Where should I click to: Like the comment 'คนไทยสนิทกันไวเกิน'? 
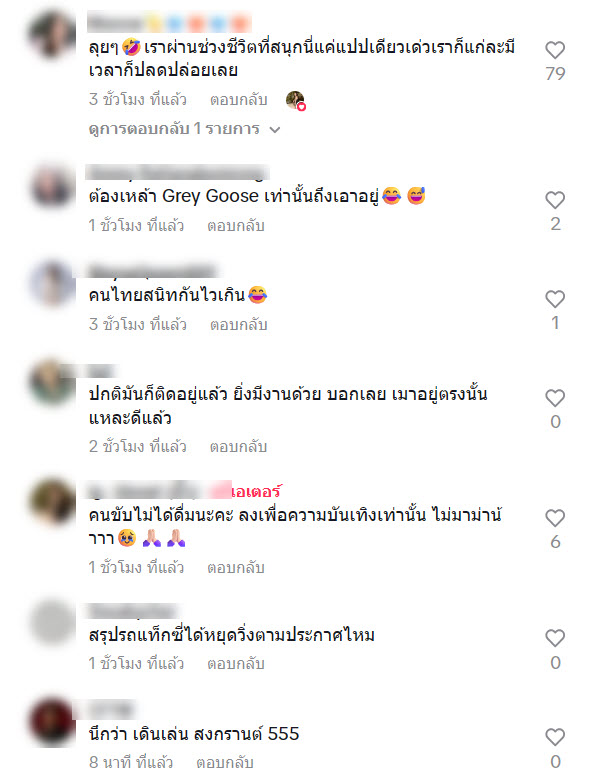click(x=555, y=299)
